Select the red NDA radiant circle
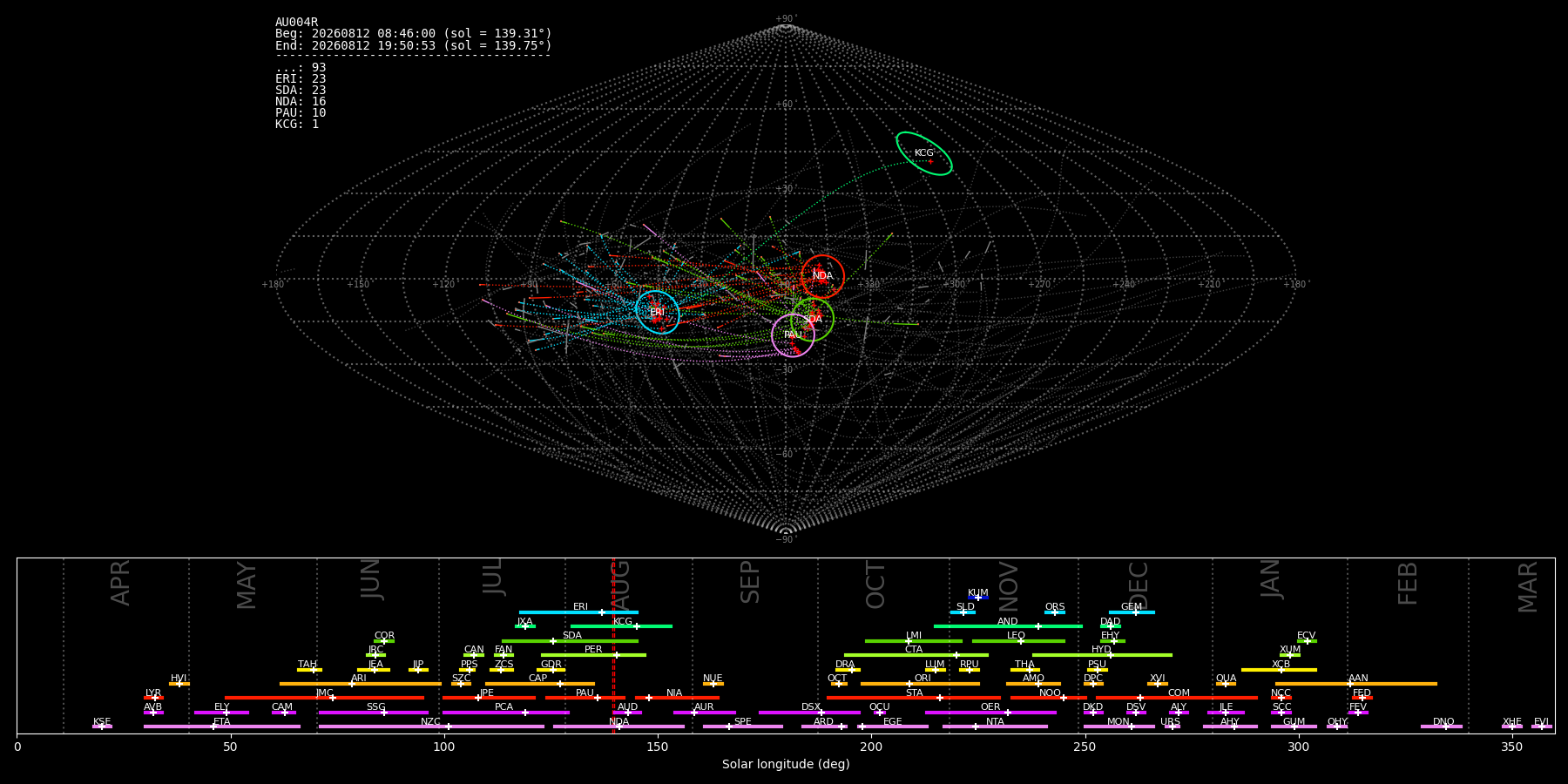Viewport: 1568px width, 784px height. 822,276
